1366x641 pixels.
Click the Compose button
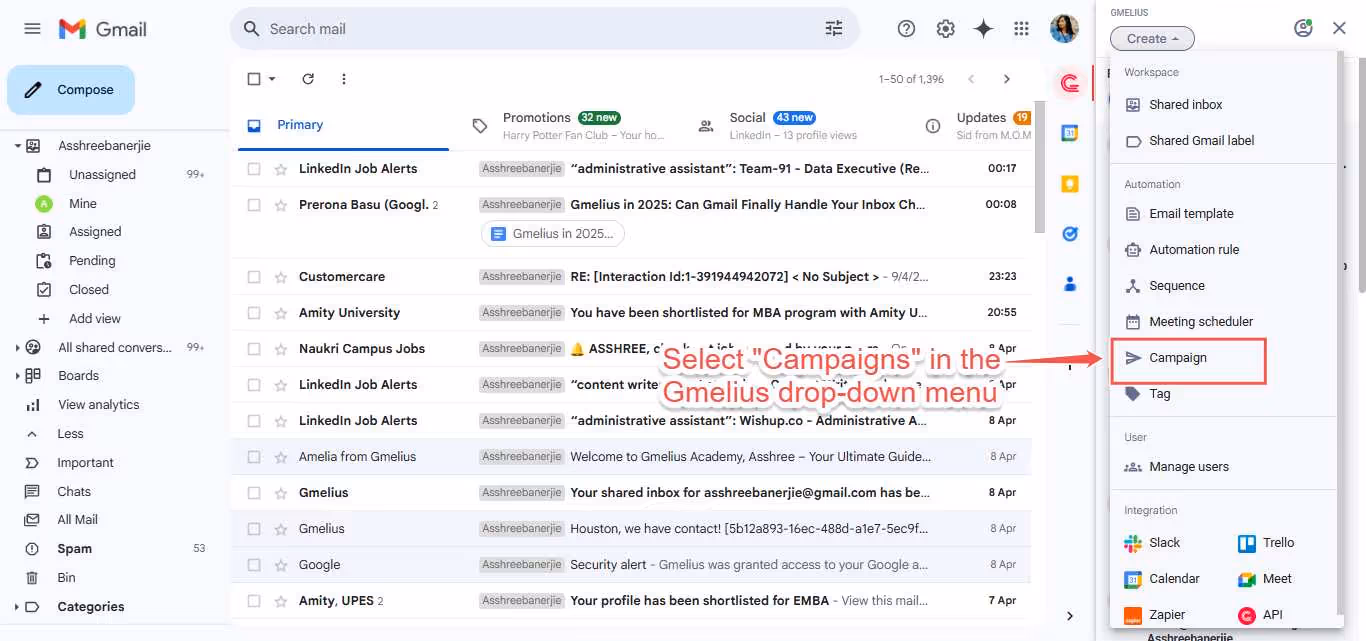pyautogui.click(x=70, y=89)
